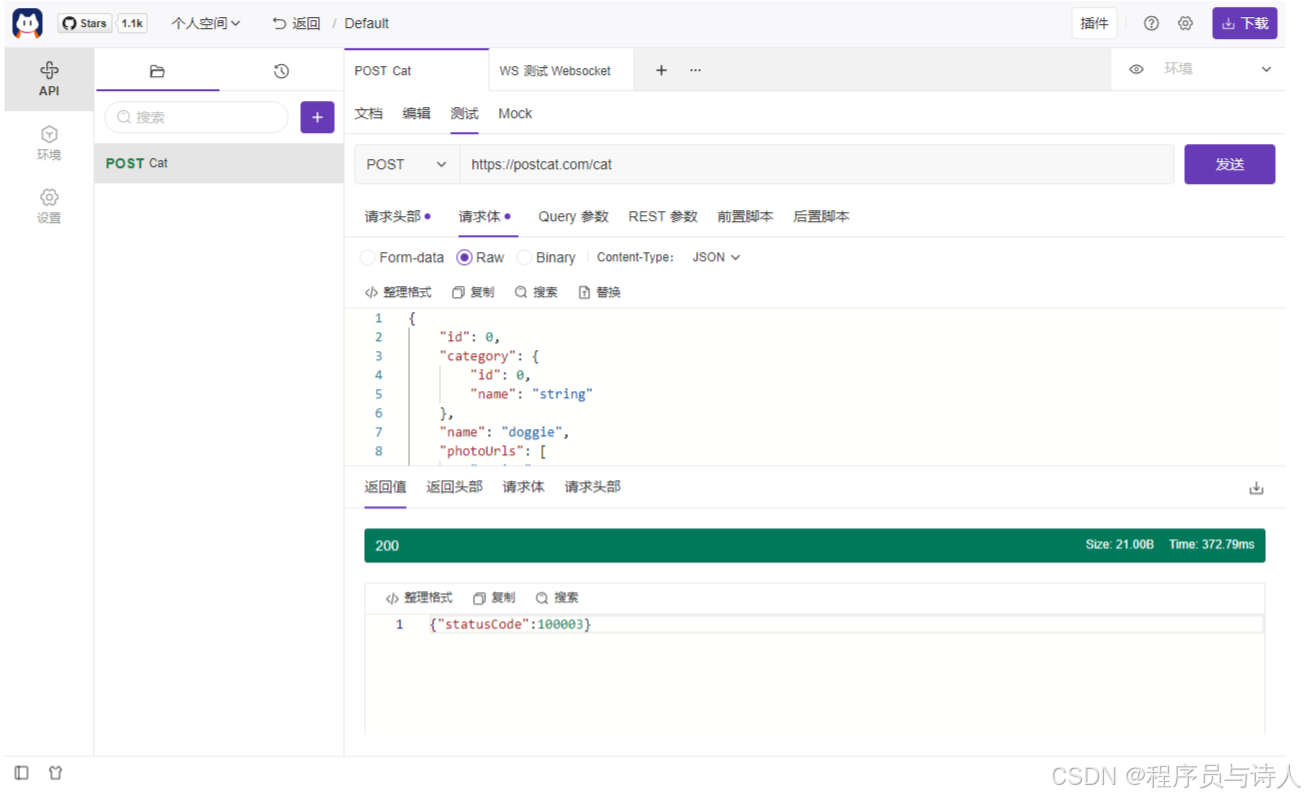Click 搜索 in the response toolbar

click(x=557, y=598)
